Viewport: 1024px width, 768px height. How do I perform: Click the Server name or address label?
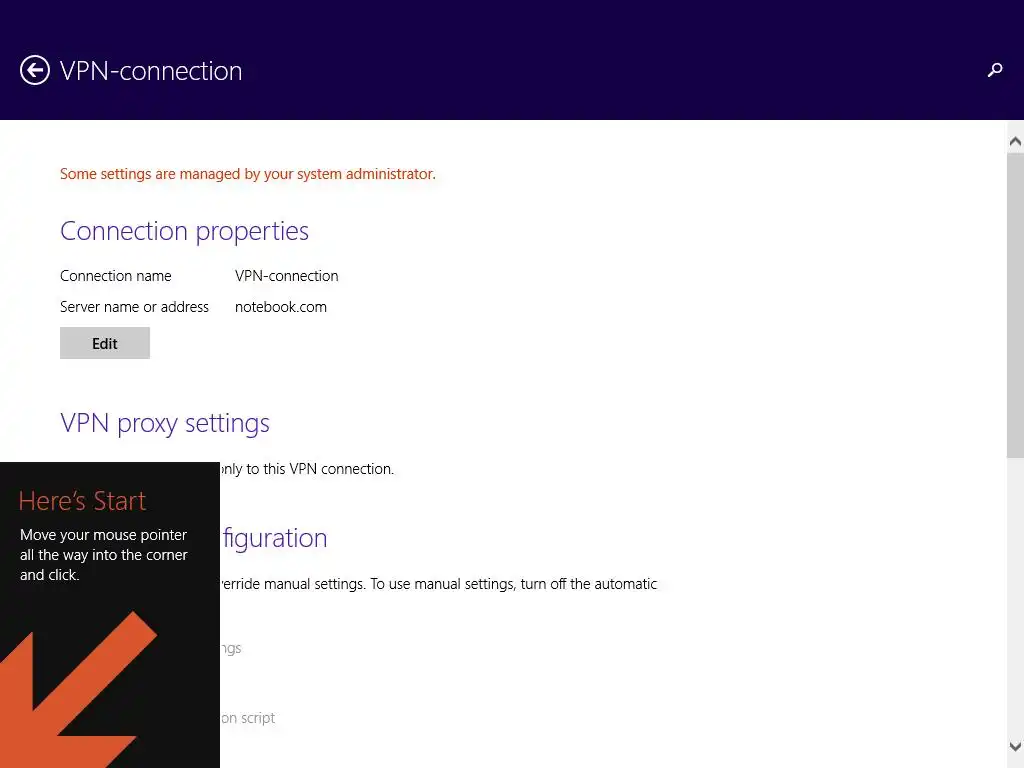[x=134, y=307]
